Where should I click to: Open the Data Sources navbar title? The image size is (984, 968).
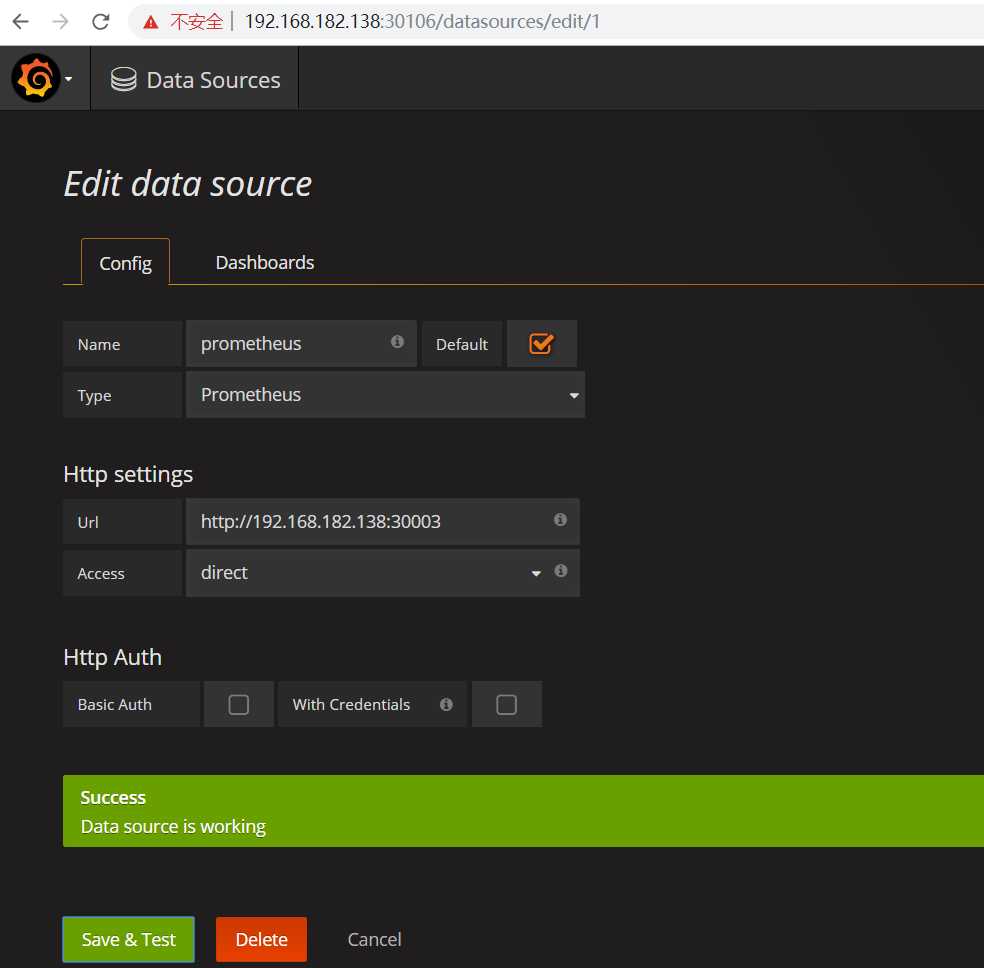213,80
